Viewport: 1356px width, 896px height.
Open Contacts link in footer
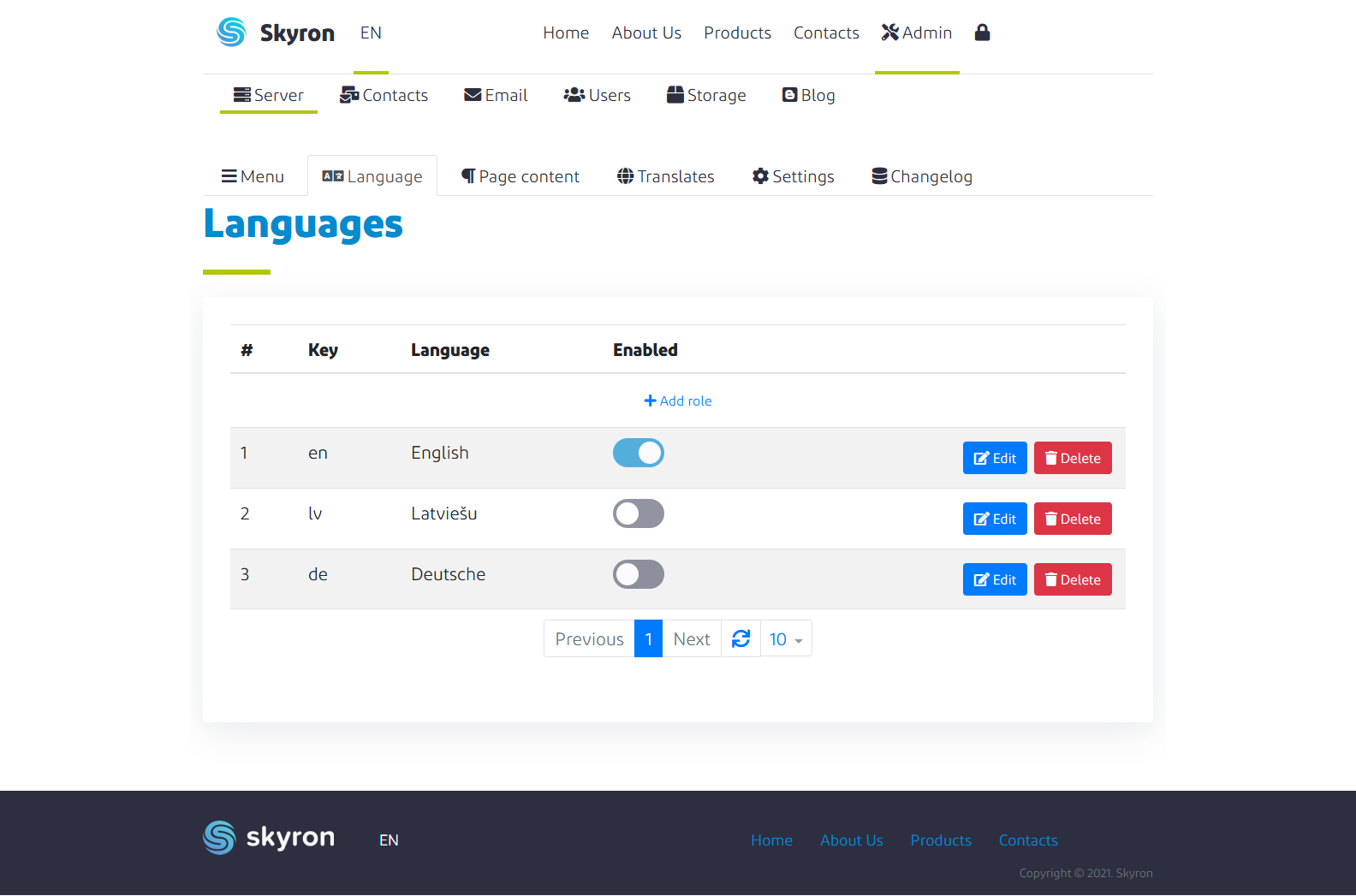tap(1028, 840)
